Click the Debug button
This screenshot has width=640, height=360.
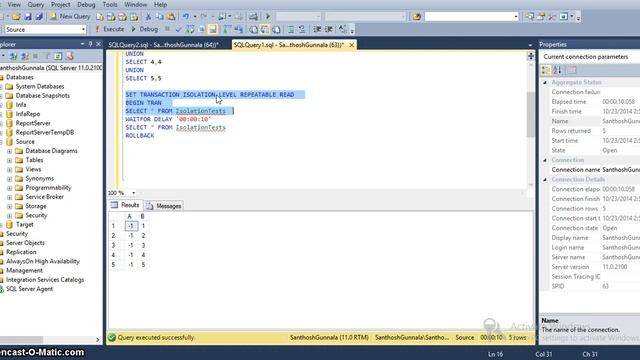(x=144, y=29)
